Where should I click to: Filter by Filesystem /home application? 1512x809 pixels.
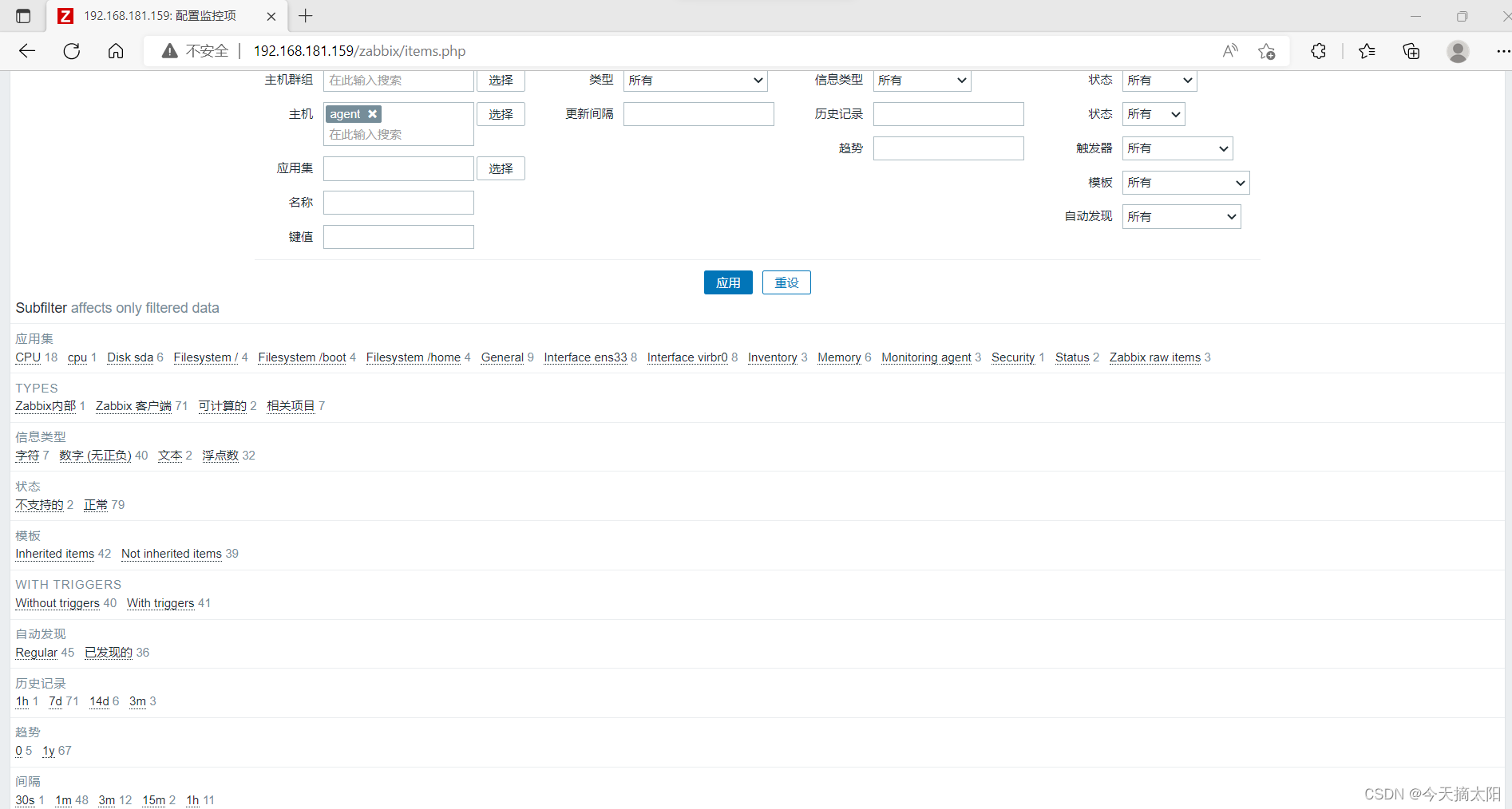[414, 357]
